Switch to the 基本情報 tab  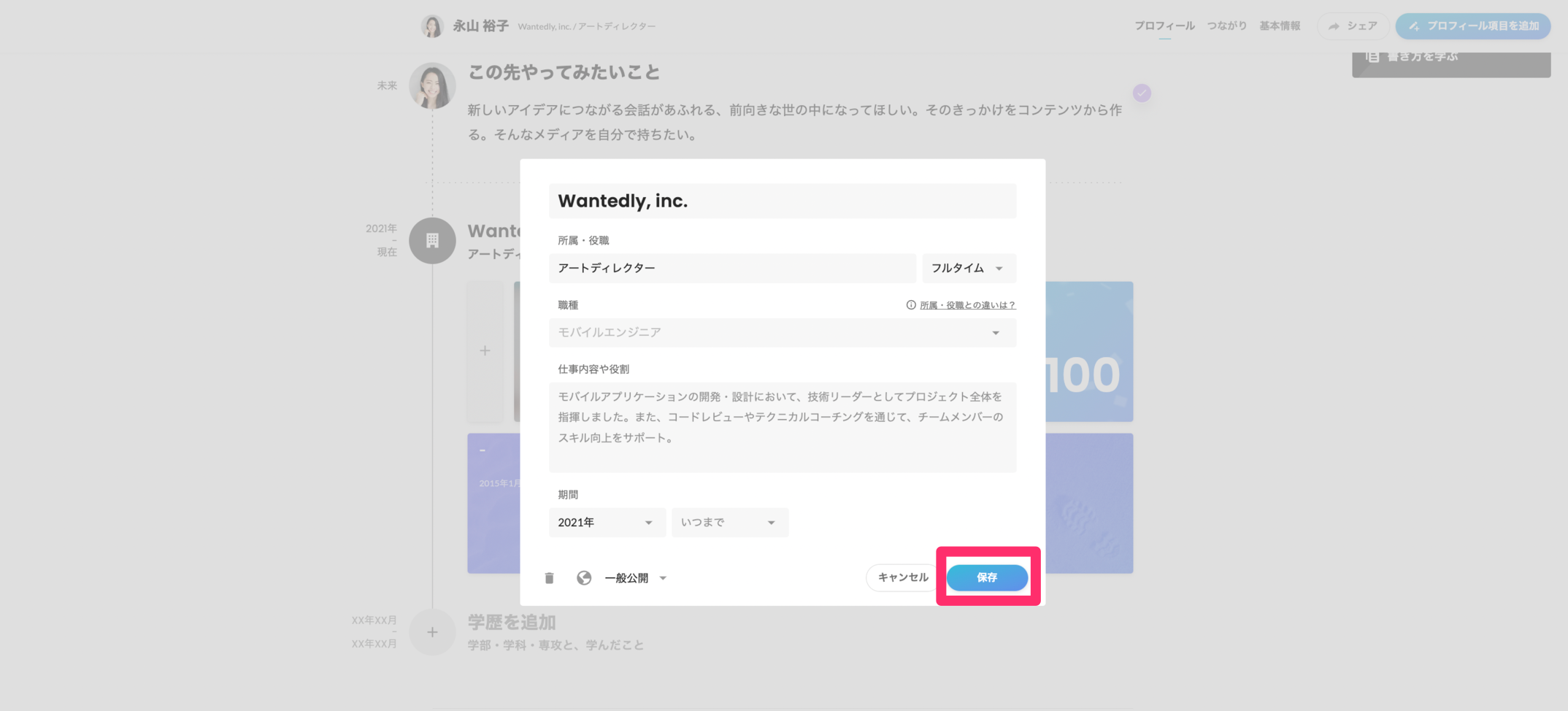point(1280,26)
